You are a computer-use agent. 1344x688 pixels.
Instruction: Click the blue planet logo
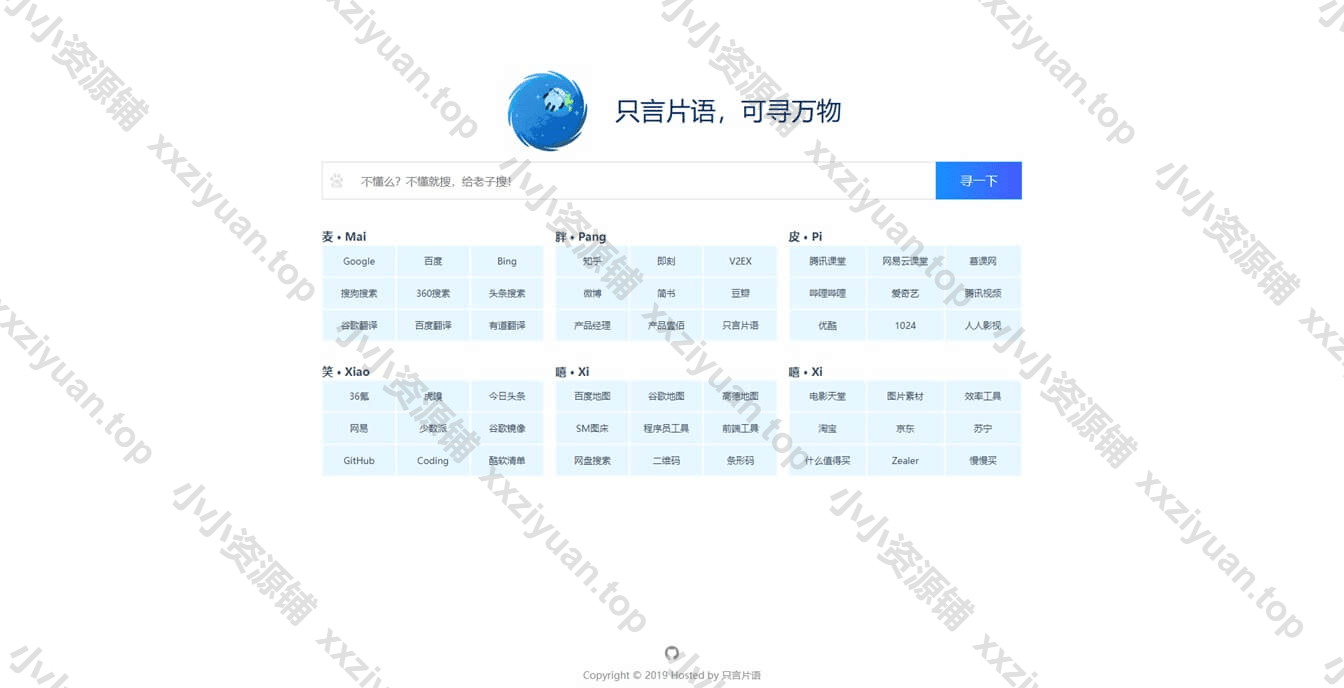pos(547,111)
